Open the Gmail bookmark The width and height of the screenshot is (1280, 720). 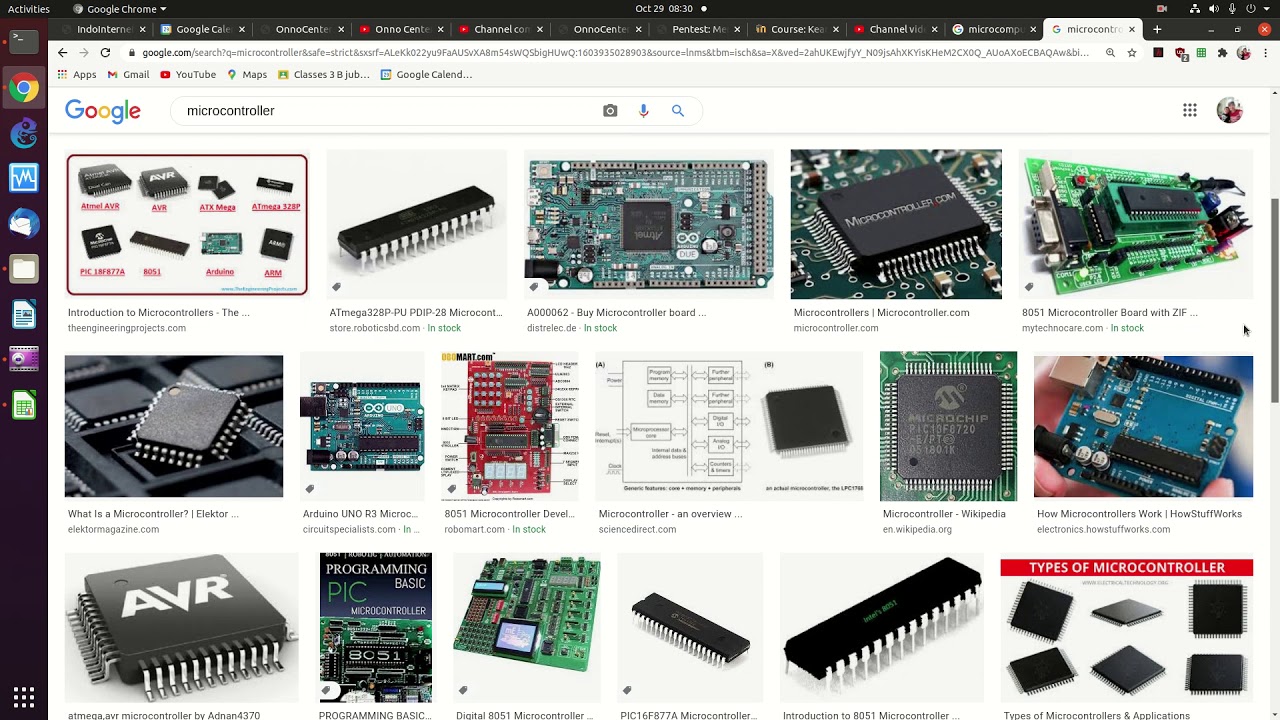point(128,74)
